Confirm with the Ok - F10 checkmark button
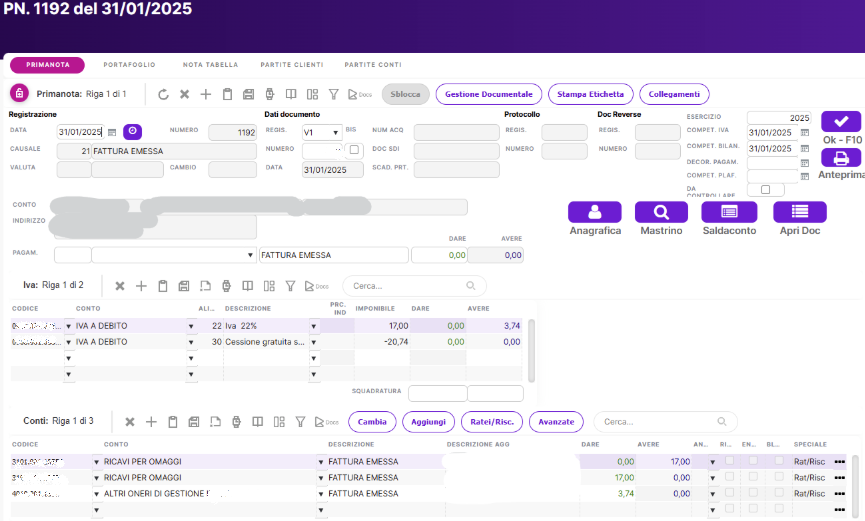Screen dimensions: 865x521 (x=841, y=121)
